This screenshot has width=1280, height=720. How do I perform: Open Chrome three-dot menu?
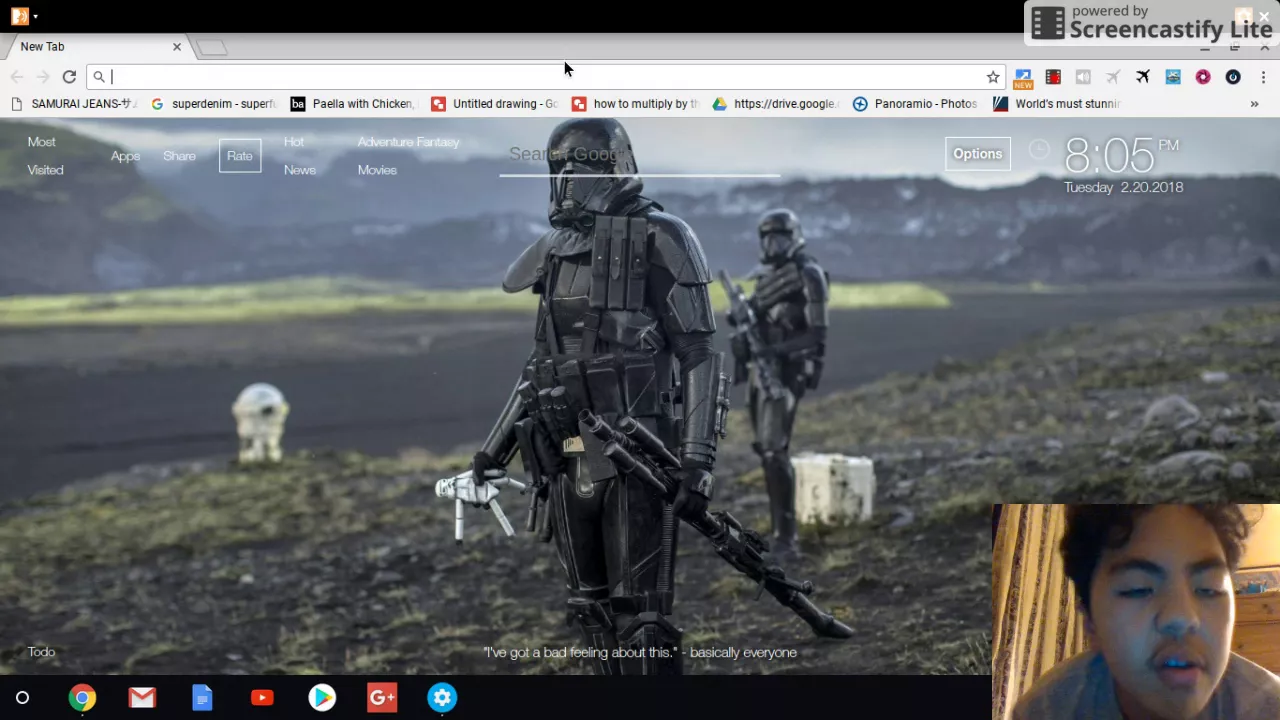[x=1263, y=77]
